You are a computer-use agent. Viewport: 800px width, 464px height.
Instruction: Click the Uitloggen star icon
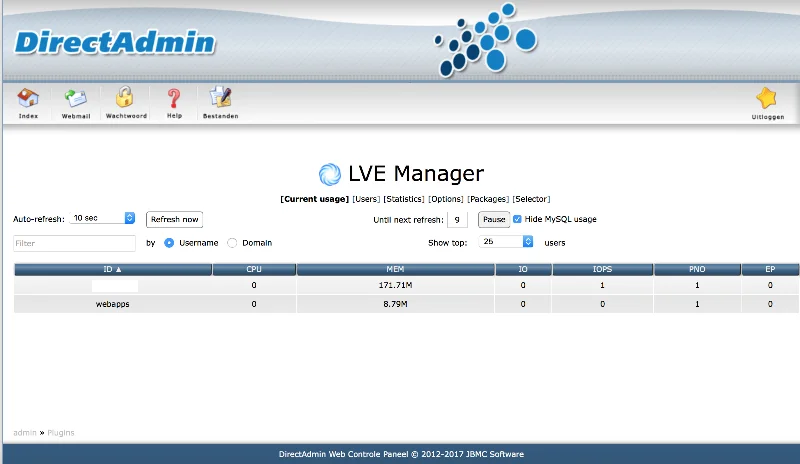pyautogui.click(x=766, y=98)
